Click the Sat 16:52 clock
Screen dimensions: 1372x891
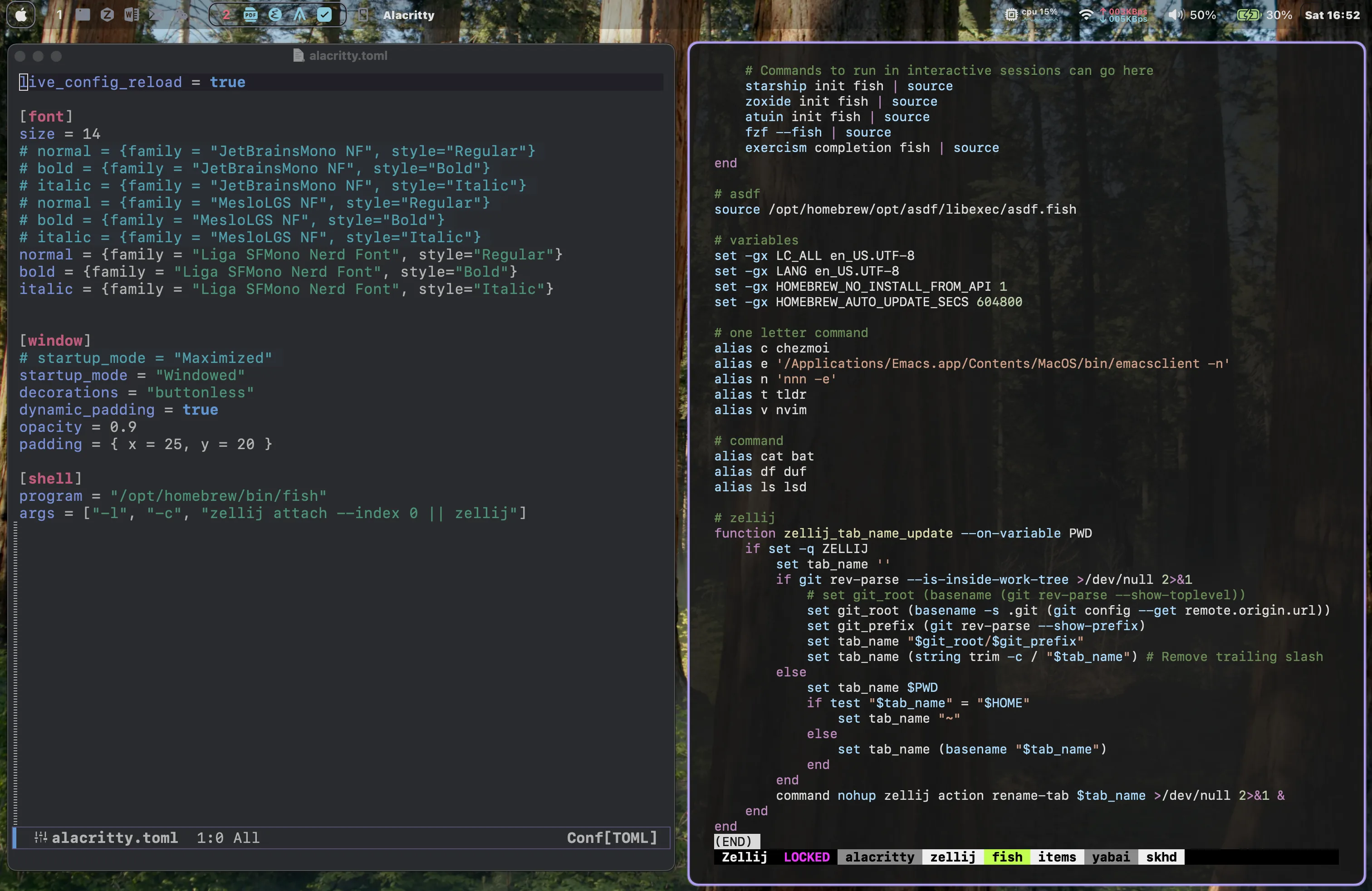tap(1332, 15)
